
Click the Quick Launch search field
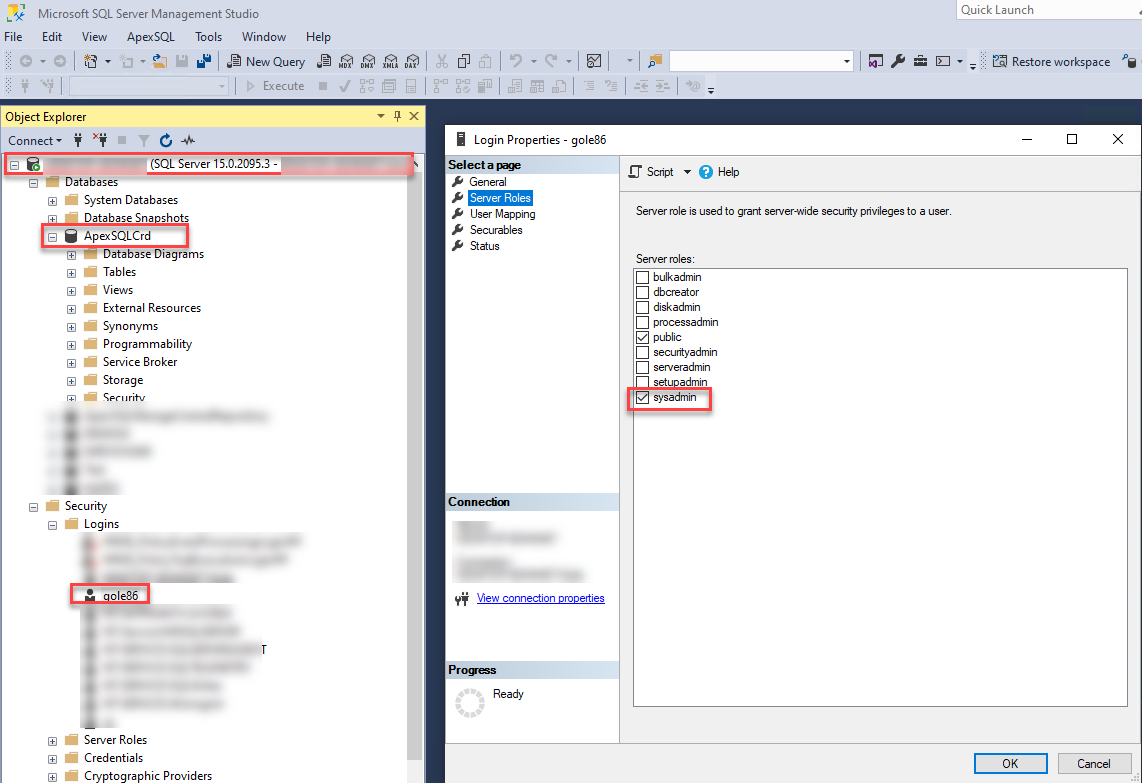(1049, 9)
